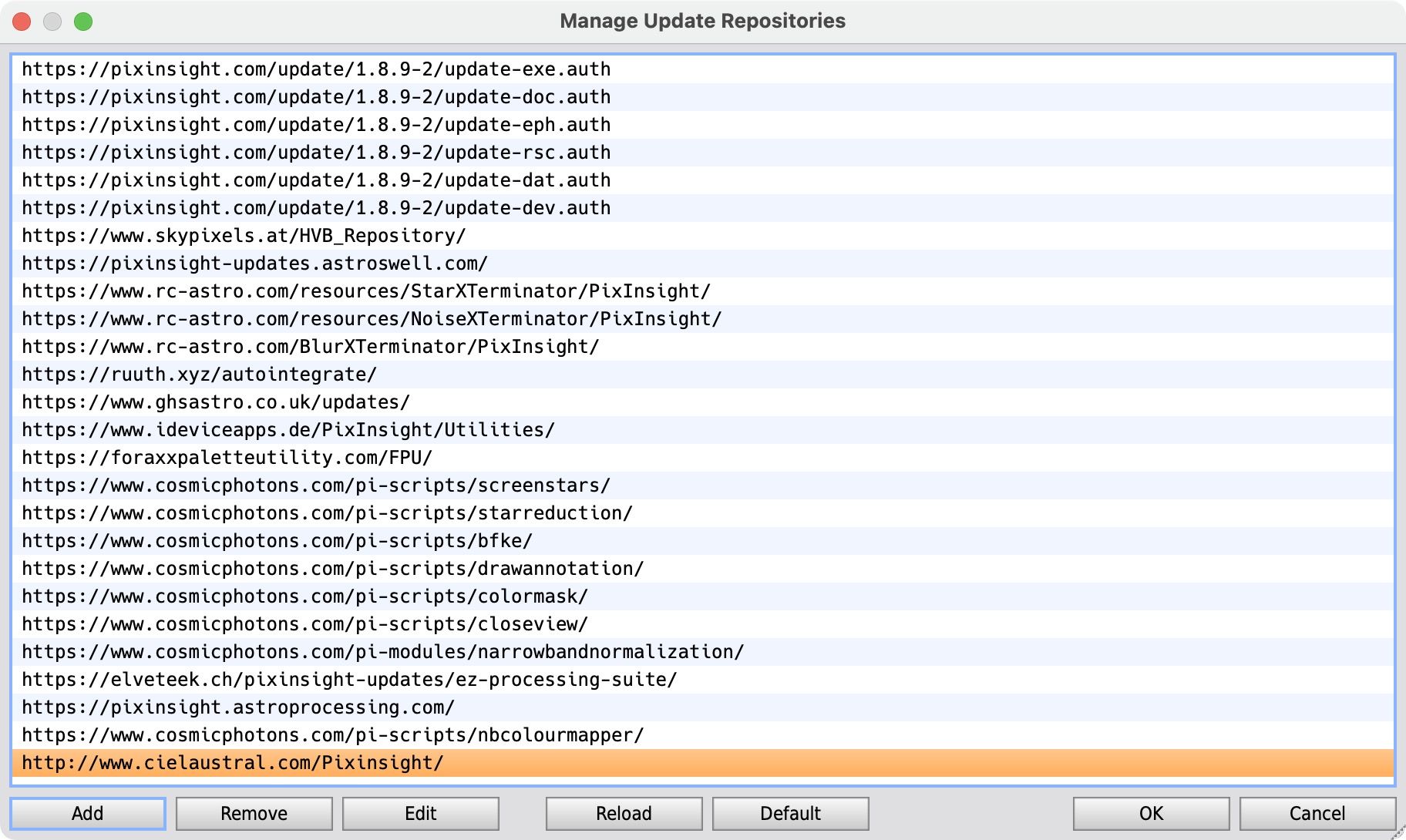Reload the repository list
Viewport: 1406px width, 840px height.
coord(624,814)
